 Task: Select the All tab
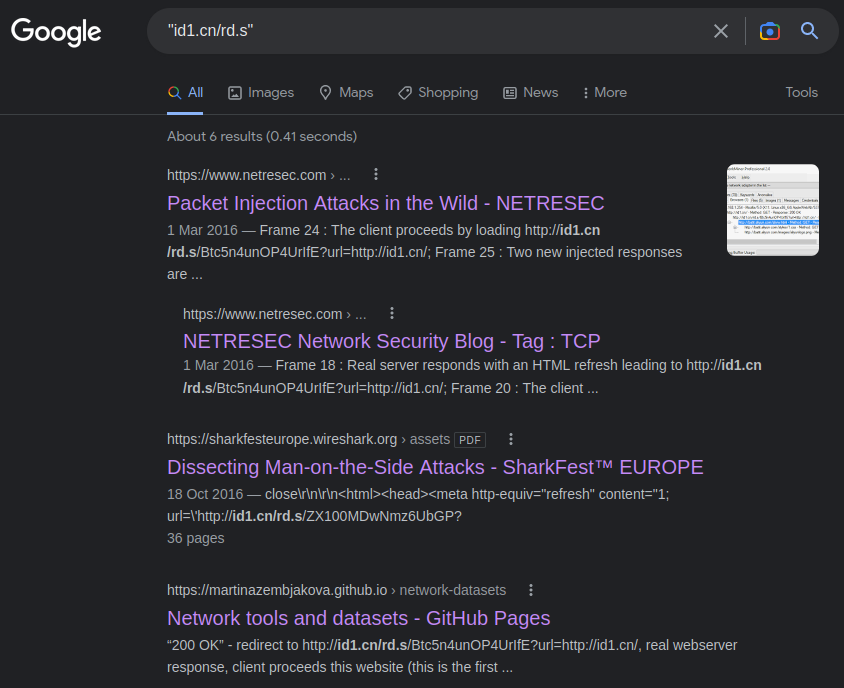(185, 93)
